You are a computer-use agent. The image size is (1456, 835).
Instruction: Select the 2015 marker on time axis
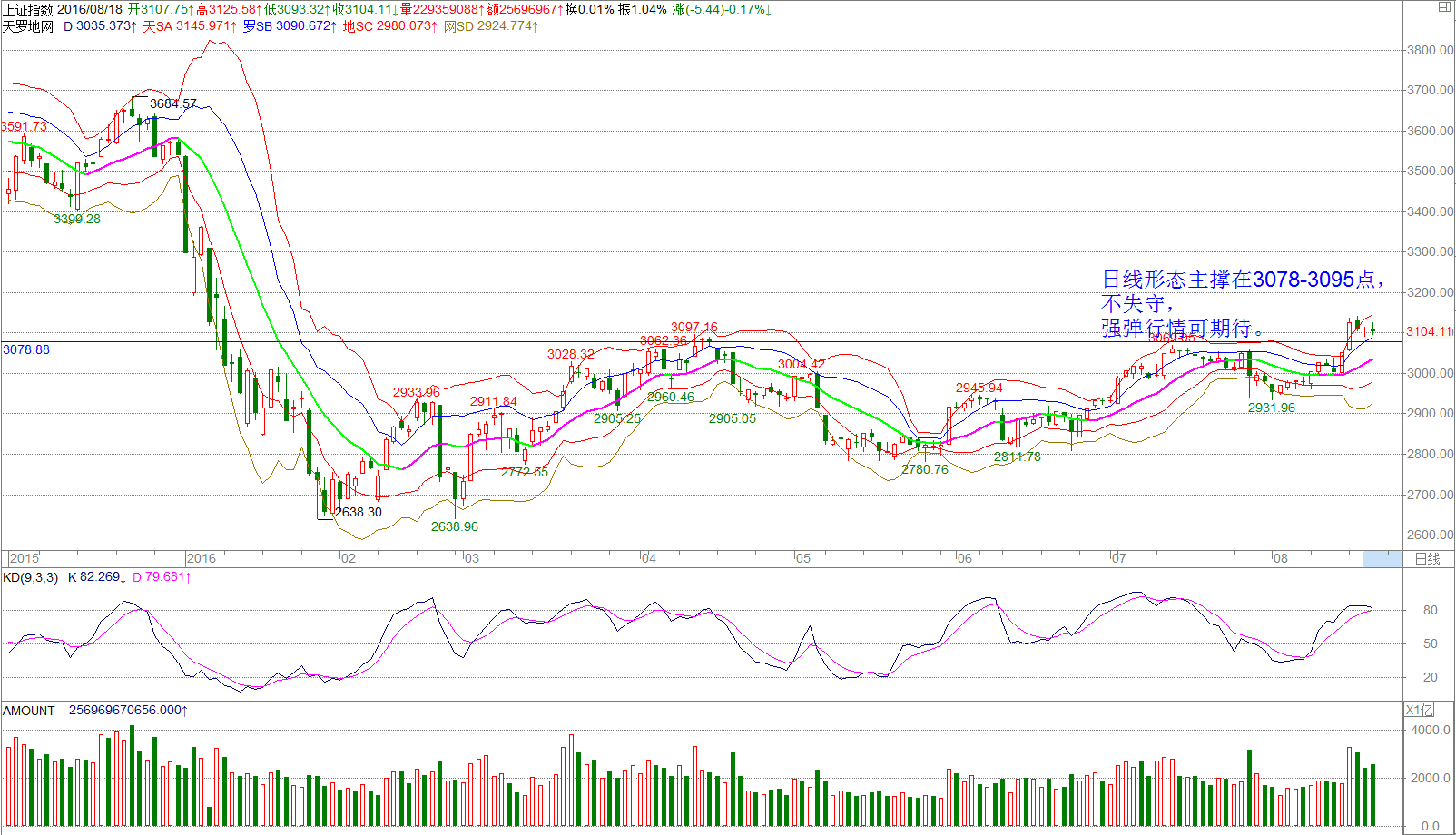coord(25,558)
